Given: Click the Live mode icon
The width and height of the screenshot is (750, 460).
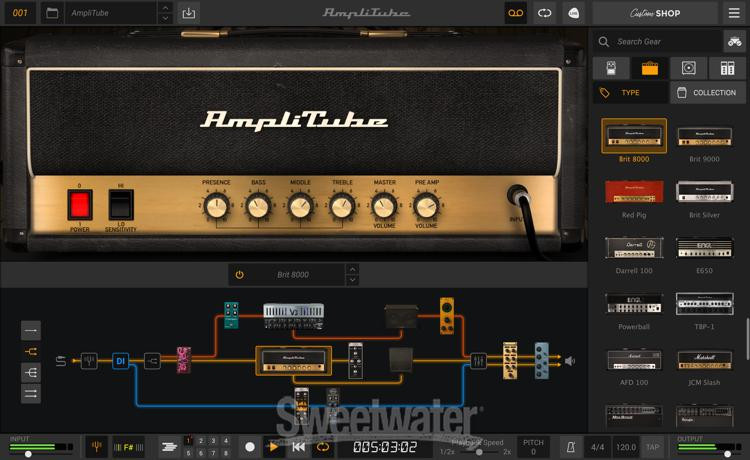Looking at the screenshot, I should [574, 13].
